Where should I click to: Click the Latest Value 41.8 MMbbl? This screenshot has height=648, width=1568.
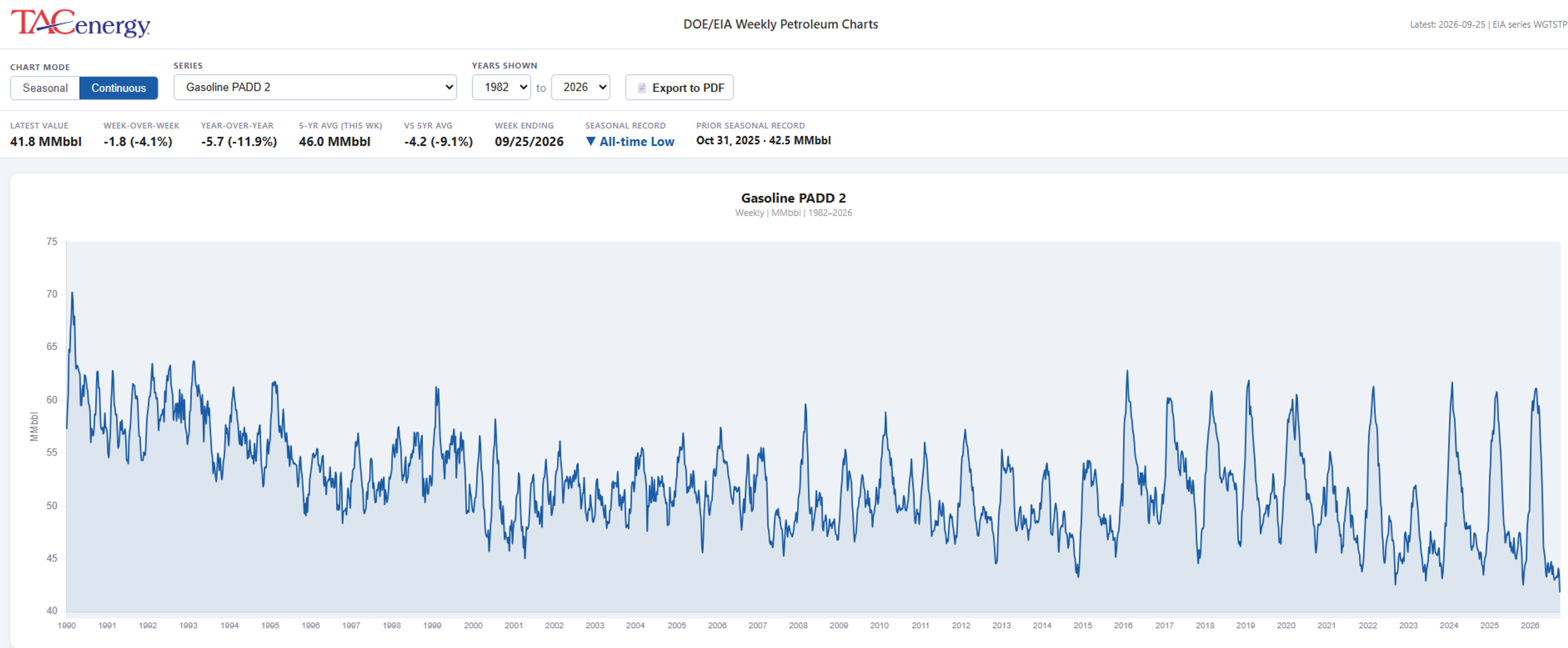(46, 141)
